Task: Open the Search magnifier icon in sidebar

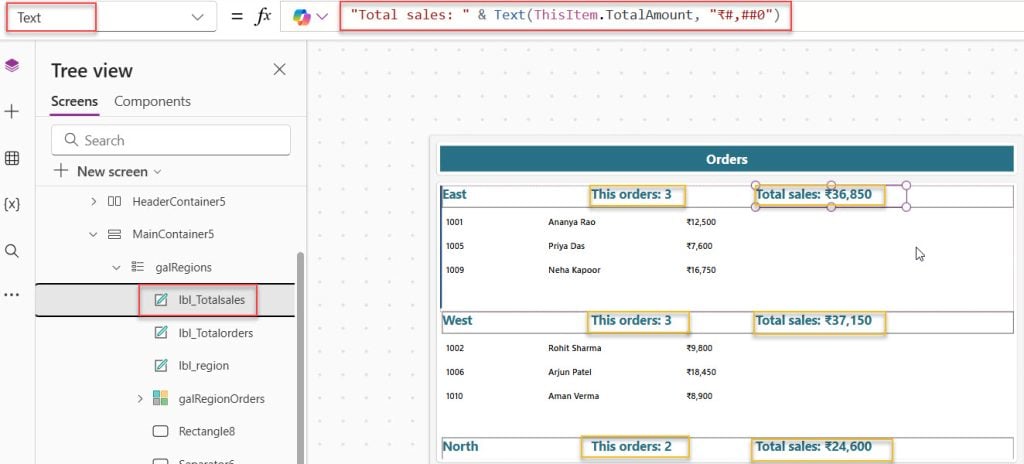Action: point(12,251)
